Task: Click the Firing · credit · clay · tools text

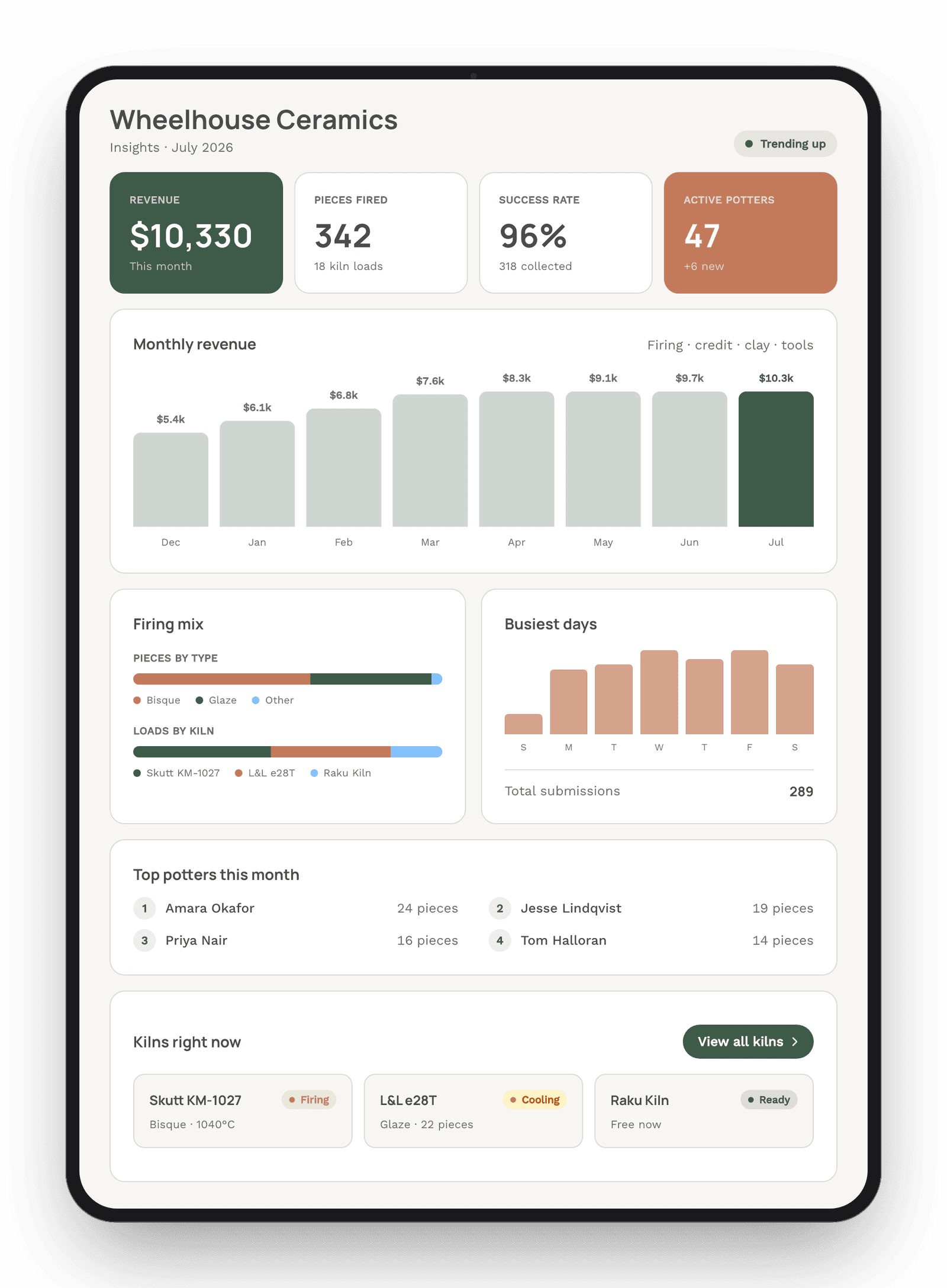Action: coord(730,345)
